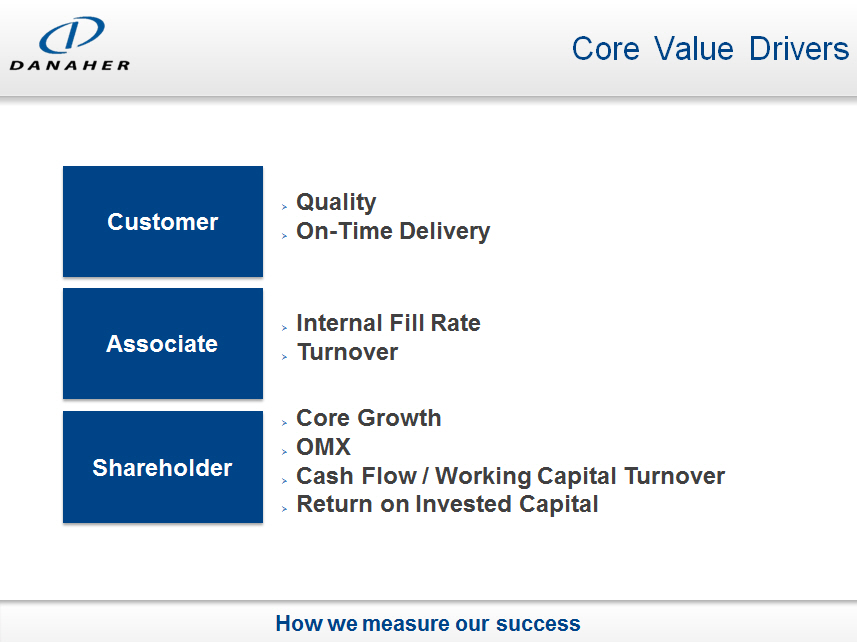Click Cash Flow / Working Capital Turnover text
The image size is (857, 642).
point(510,476)
